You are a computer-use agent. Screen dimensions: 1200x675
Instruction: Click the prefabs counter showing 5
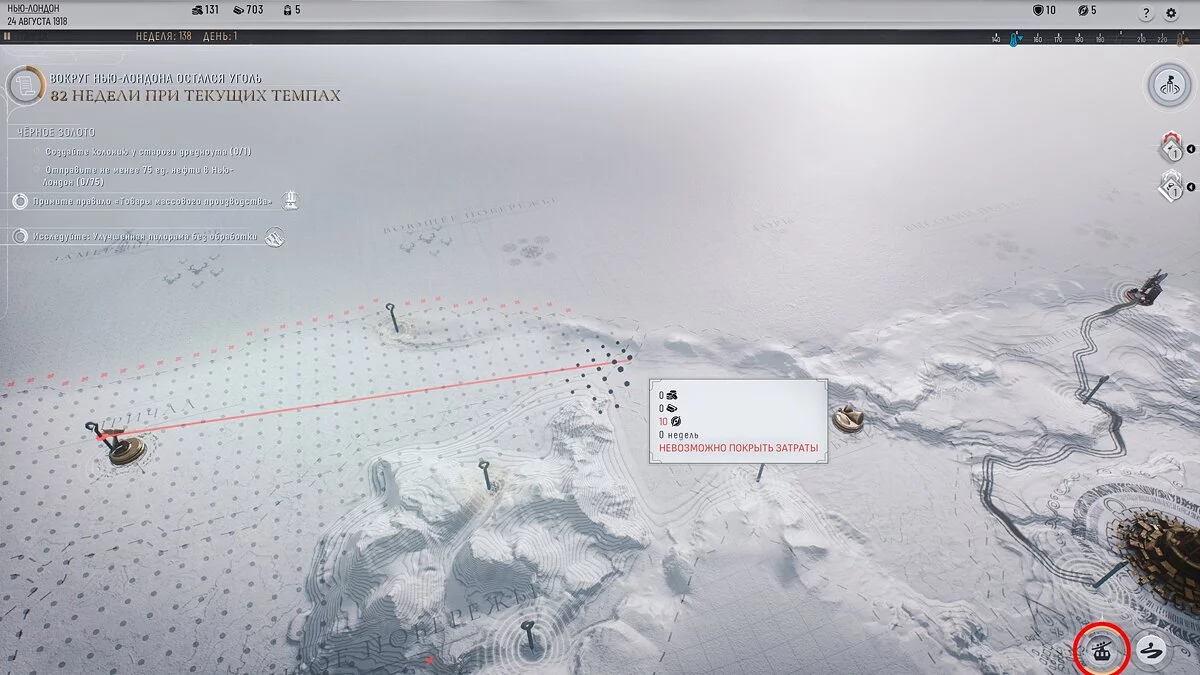click(291, 10)
